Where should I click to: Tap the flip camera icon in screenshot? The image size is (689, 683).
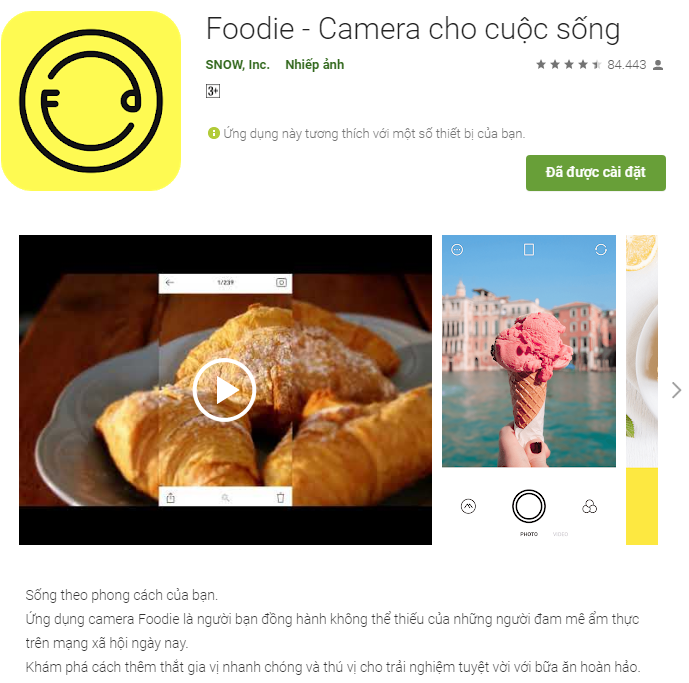[601, 250]
